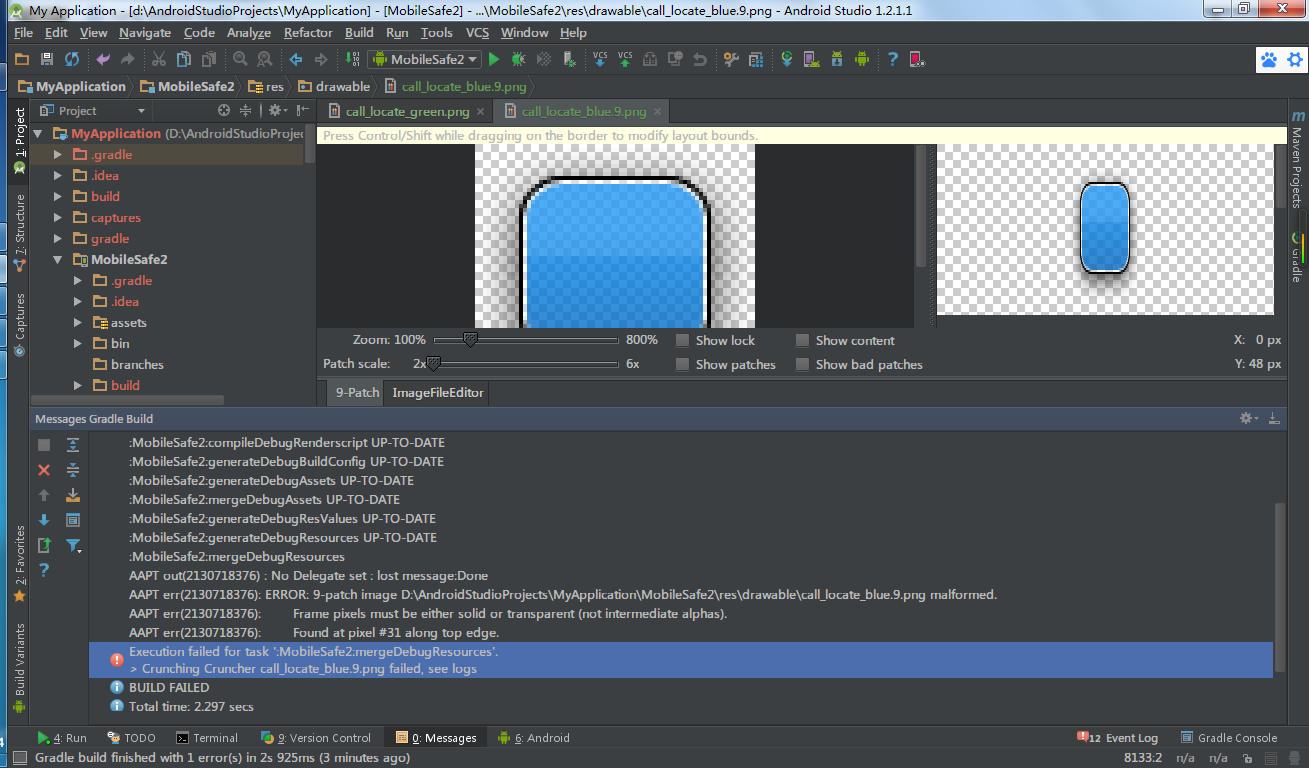The height and width of the screenshot is (768, 1309).
Task: Expand the bin folder
Action: pyautogui.click(x=79, y=344)
